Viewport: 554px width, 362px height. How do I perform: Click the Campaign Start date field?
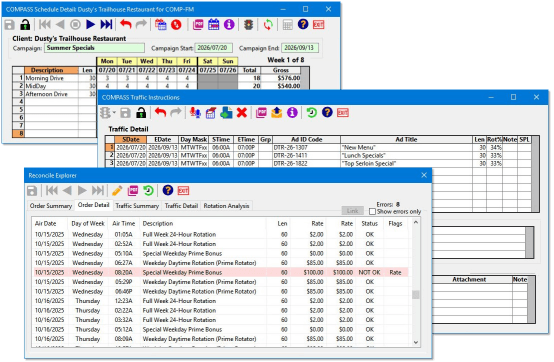[x=213, y=48]
